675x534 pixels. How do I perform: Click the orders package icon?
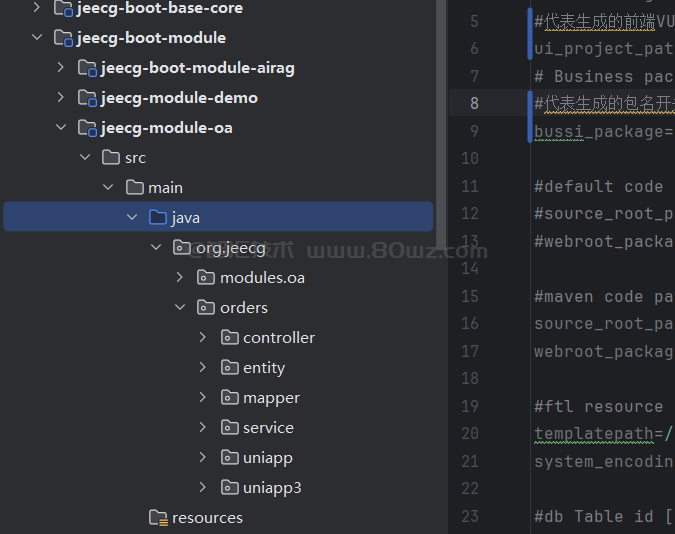pyautogui.click(x=206, y=307)
